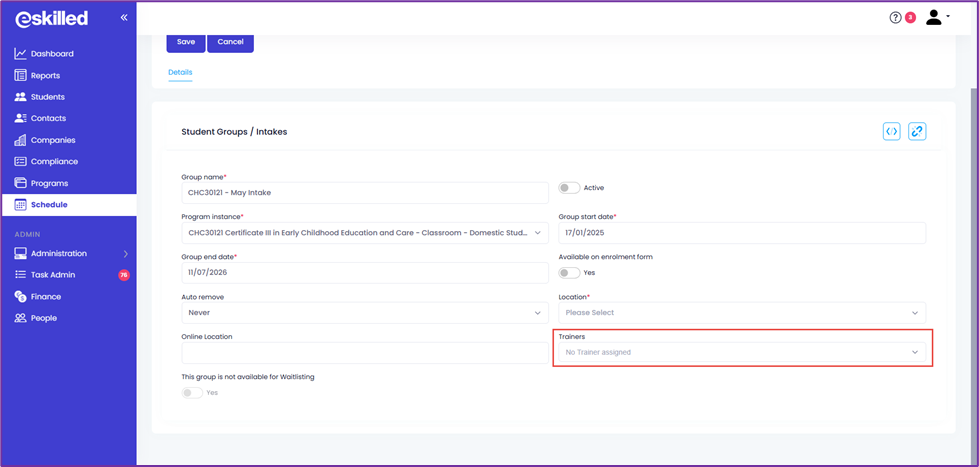
Task: Click the Cancel button
Action: point(230,42)
